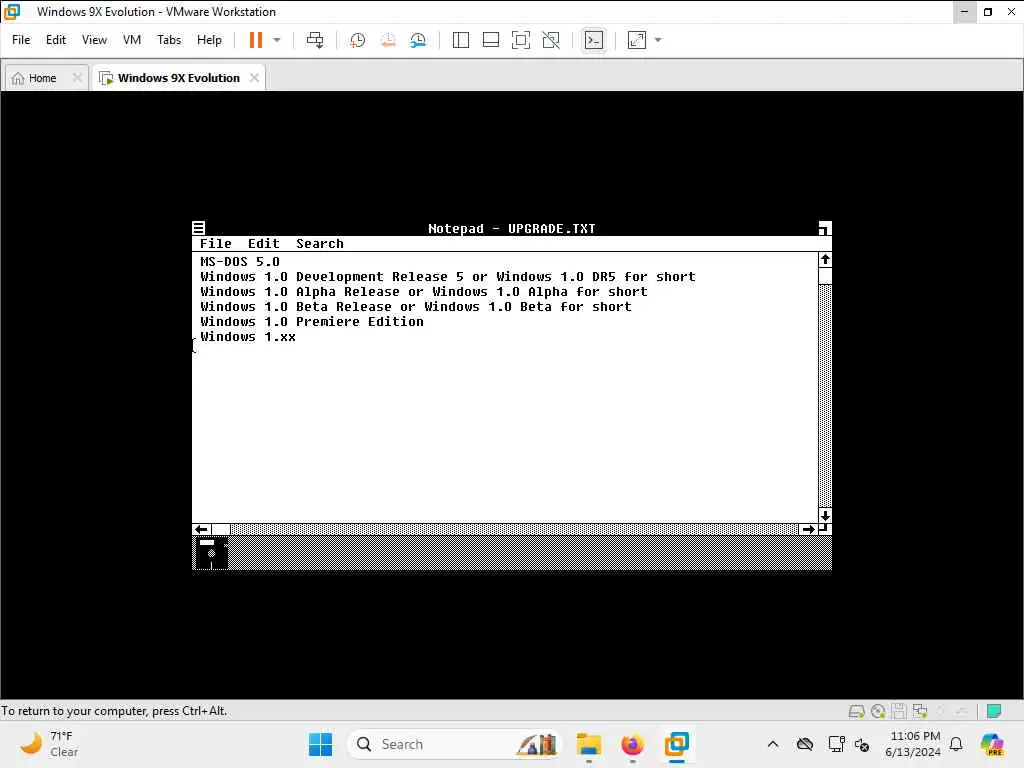Click the 'MS-DOS 5.0' line
The image size is (1024, 768).
pos(240,262)
